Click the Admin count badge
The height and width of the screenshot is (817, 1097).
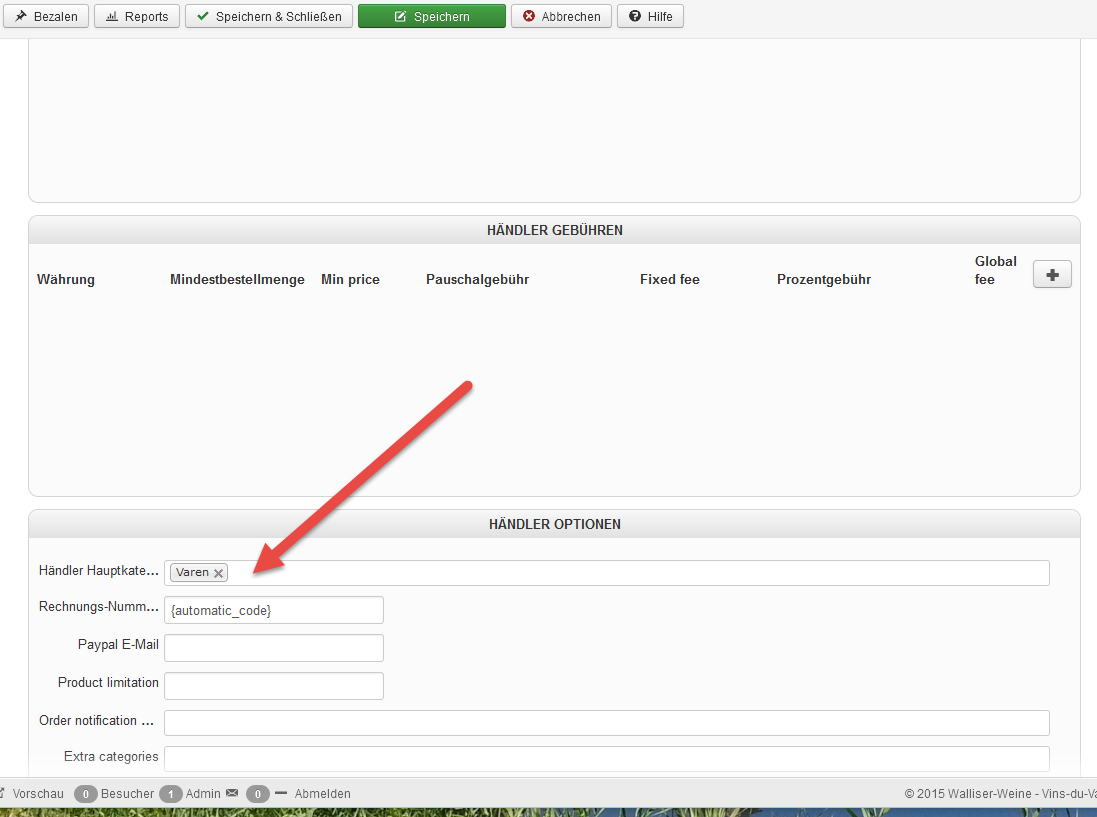[171, 794]
